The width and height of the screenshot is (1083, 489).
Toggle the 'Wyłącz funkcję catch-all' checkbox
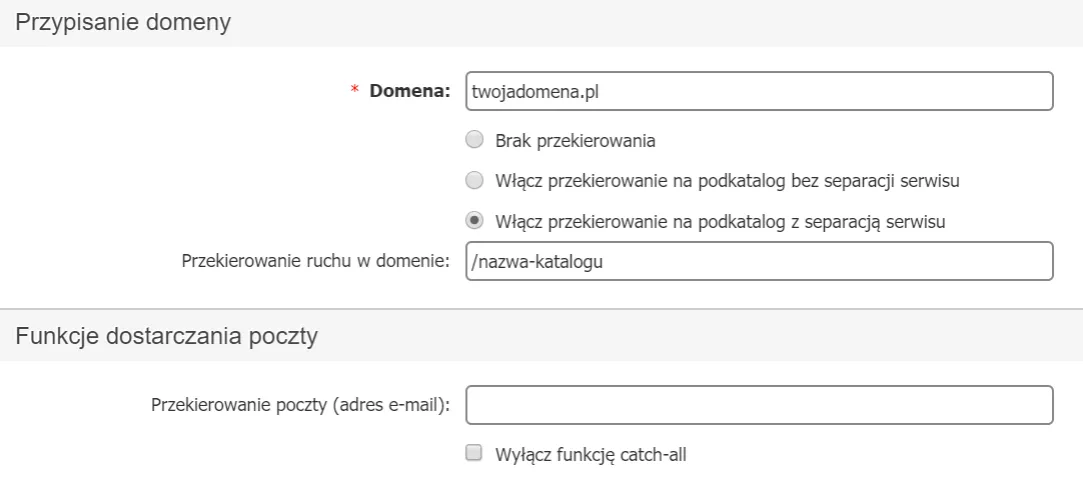[x=474, y=453]
